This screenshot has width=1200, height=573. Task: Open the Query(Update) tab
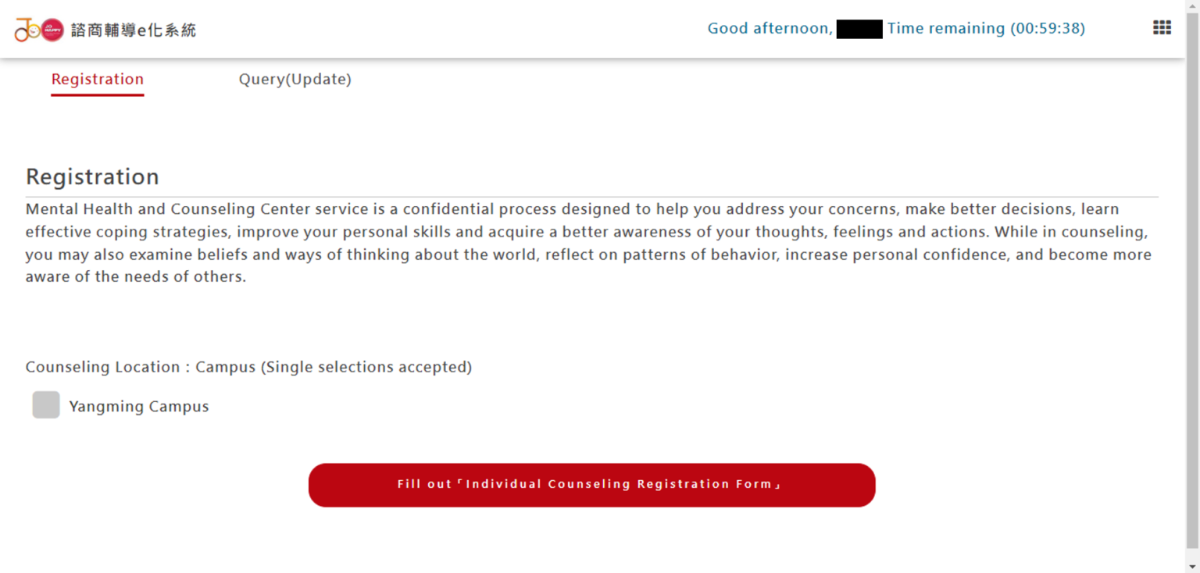(x=295, y=79)
